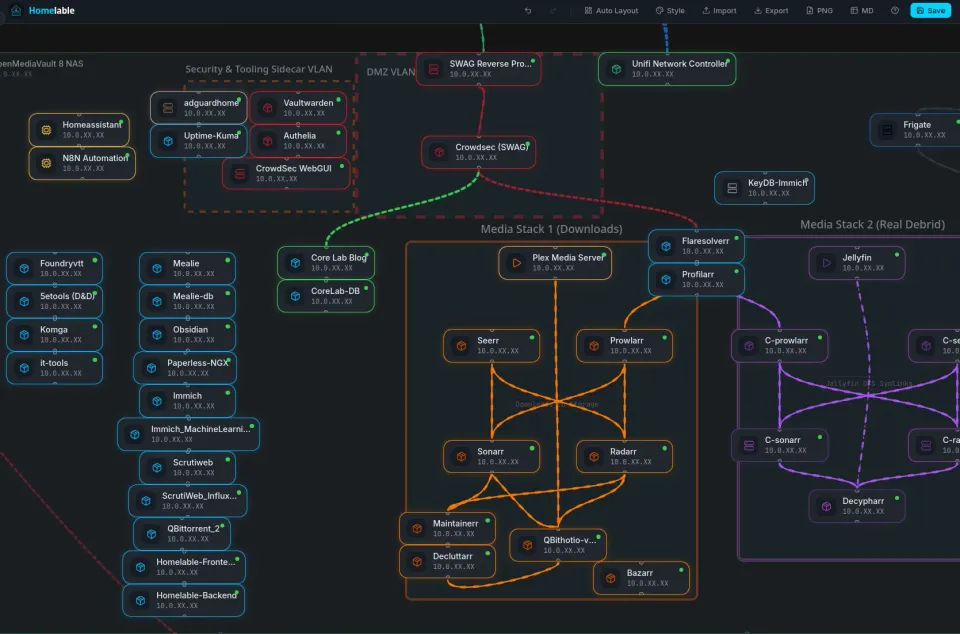Select the Komga node

tap(54, 334)
